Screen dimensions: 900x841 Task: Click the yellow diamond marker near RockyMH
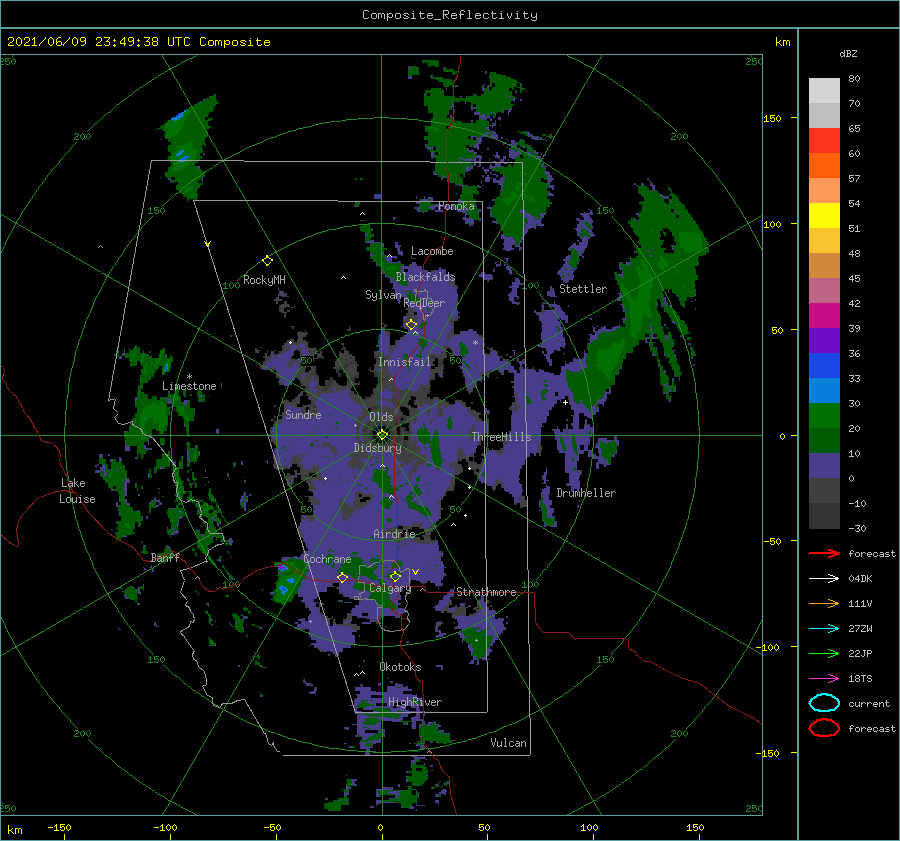[267, 261]
